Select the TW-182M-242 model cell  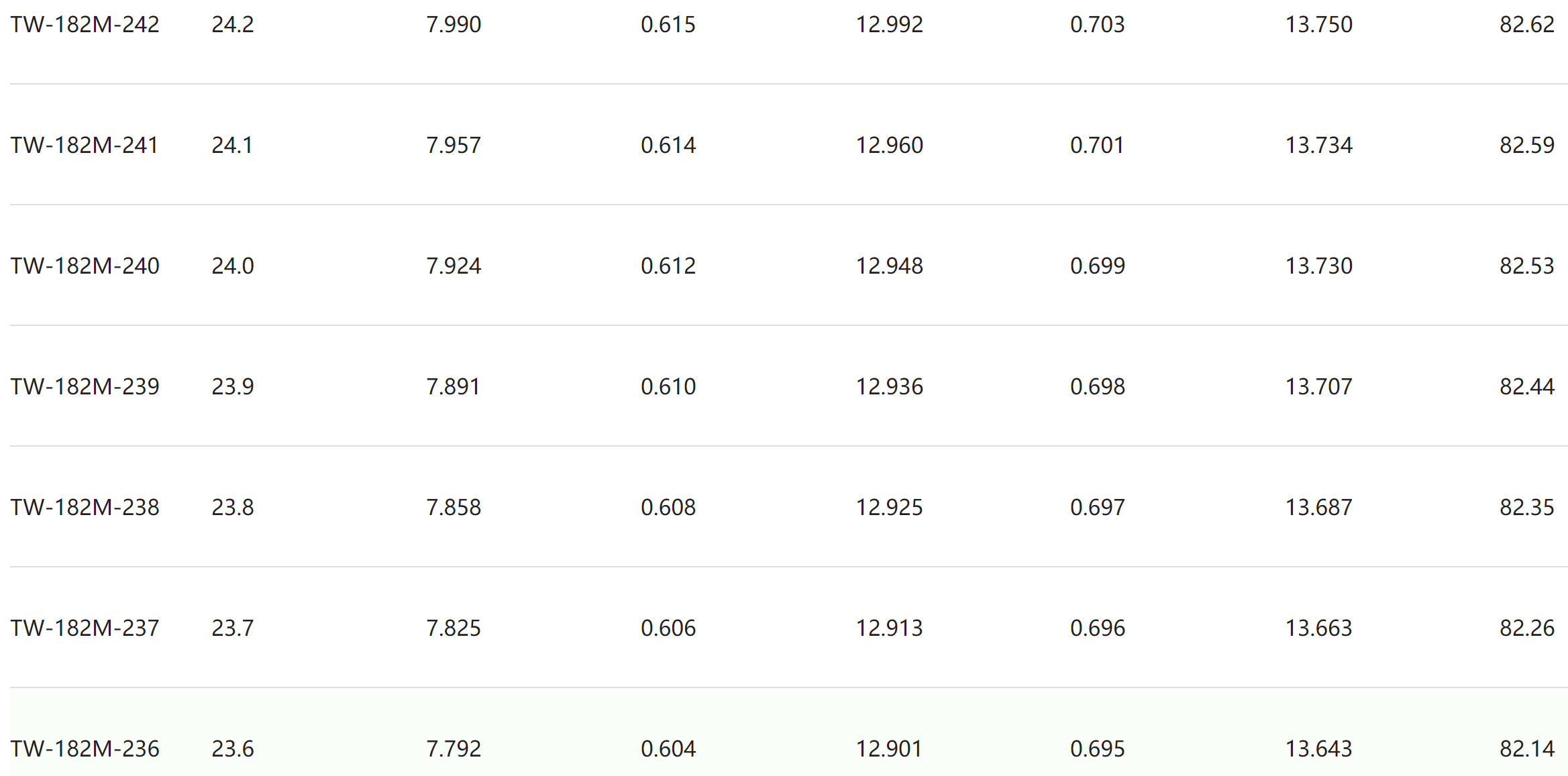click(x=85, y=25)
